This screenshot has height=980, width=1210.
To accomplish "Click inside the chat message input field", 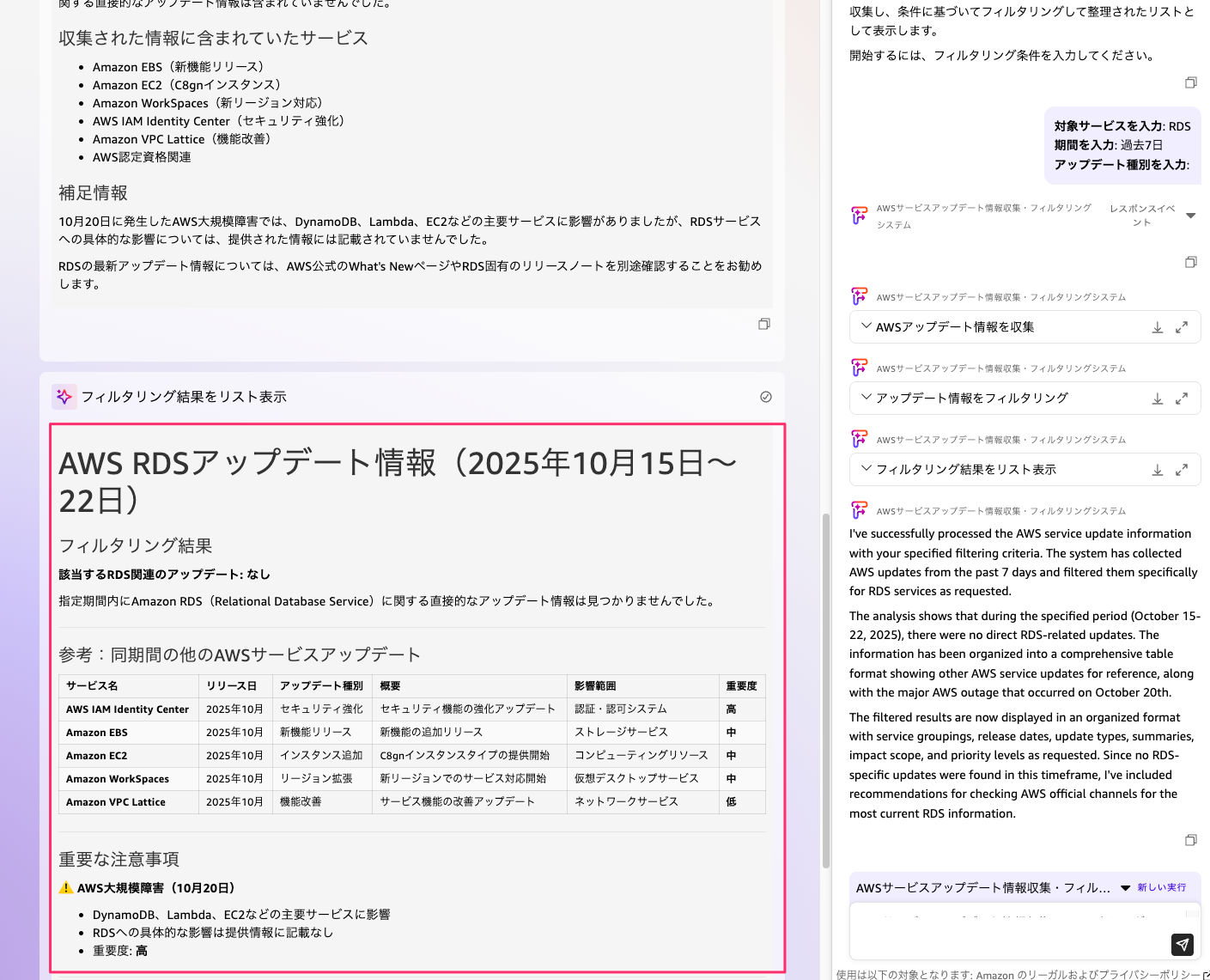I will point(1005,932).
